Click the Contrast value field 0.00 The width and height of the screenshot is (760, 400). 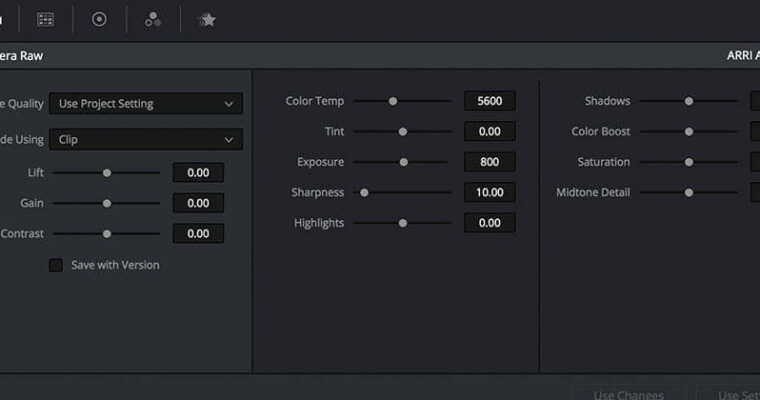coord(198,234)
